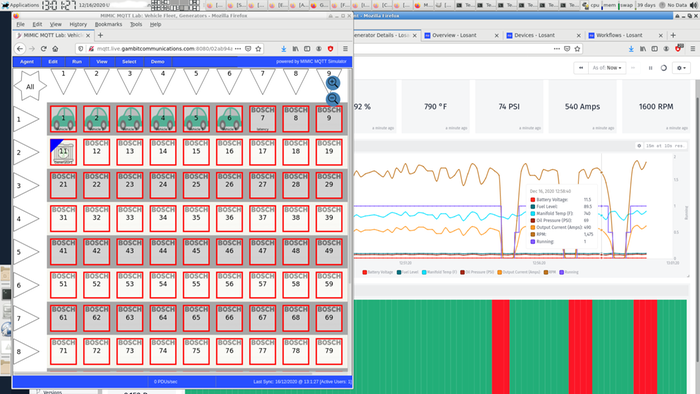Switch to Devices - Losant tab
The width and height of the screenshot is (700, 394).
tap(543, 35)
